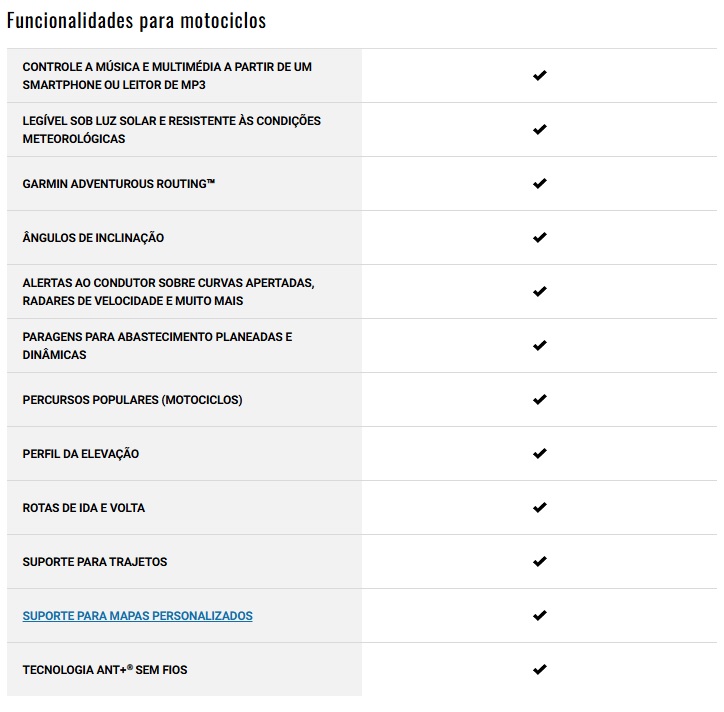Click checkmark for Ângulos de Inclinação

pyautogui.click(x=540, y=237)
